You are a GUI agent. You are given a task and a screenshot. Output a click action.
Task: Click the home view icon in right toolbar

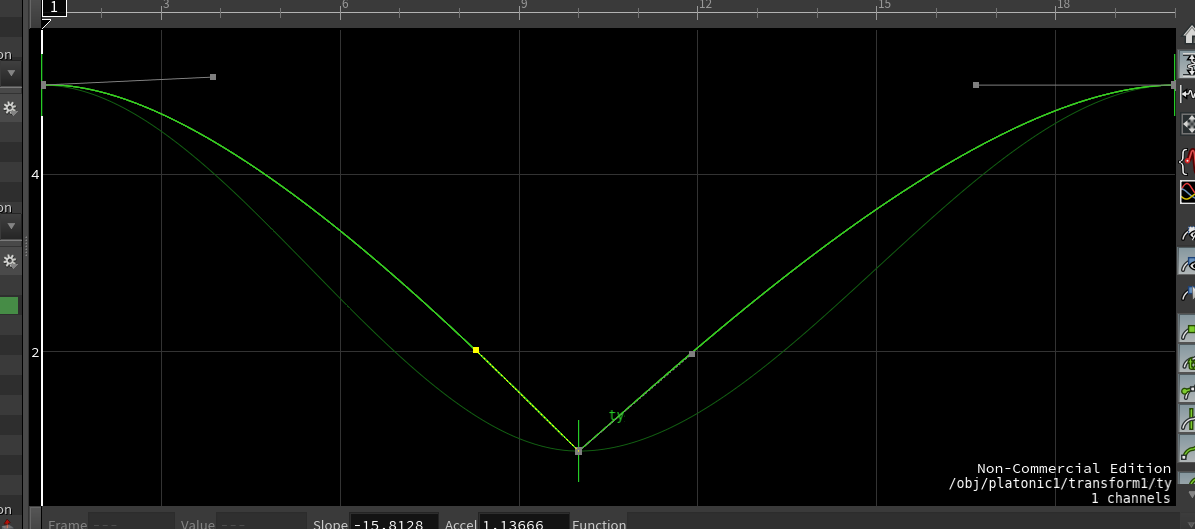point(1188,36)
